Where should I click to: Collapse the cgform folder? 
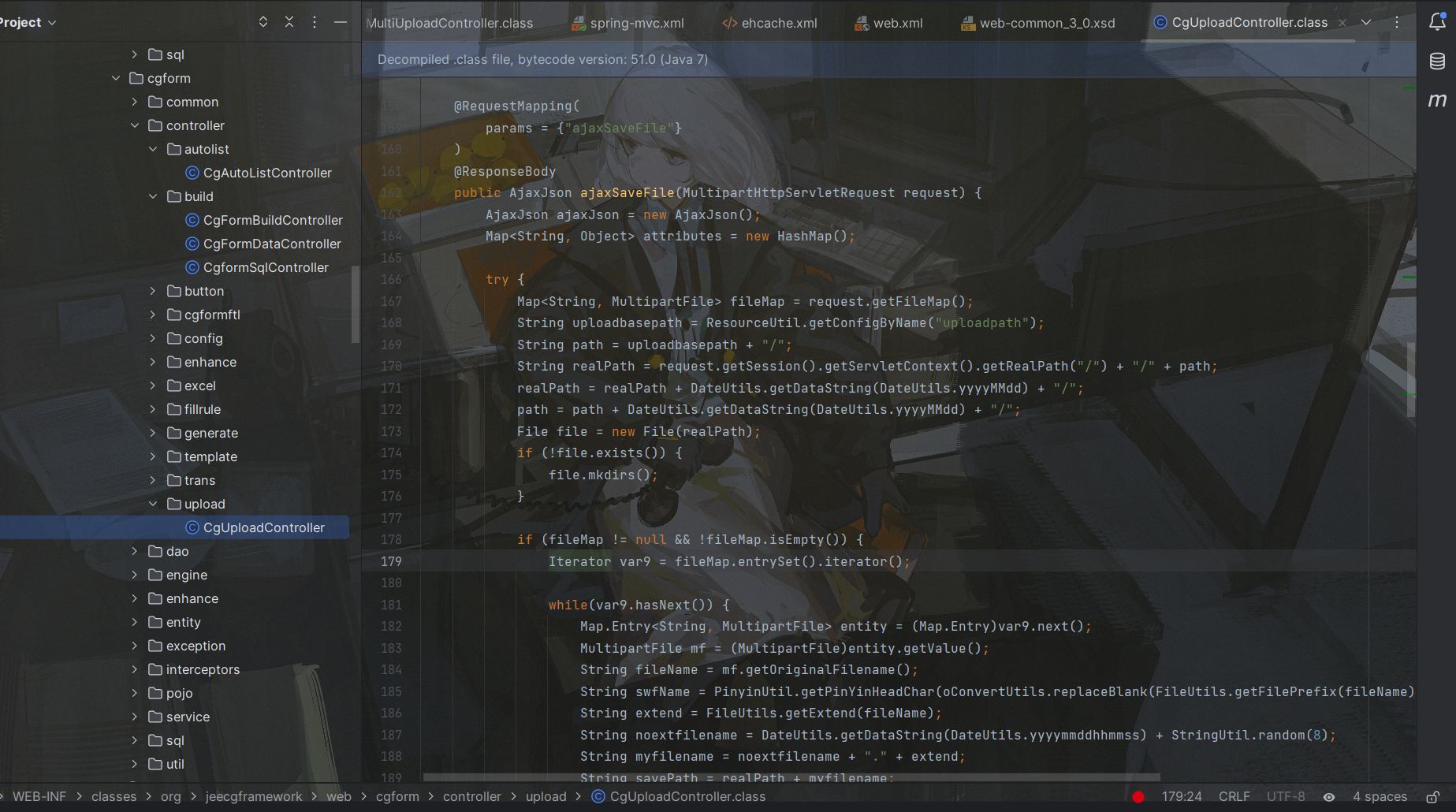116,78
